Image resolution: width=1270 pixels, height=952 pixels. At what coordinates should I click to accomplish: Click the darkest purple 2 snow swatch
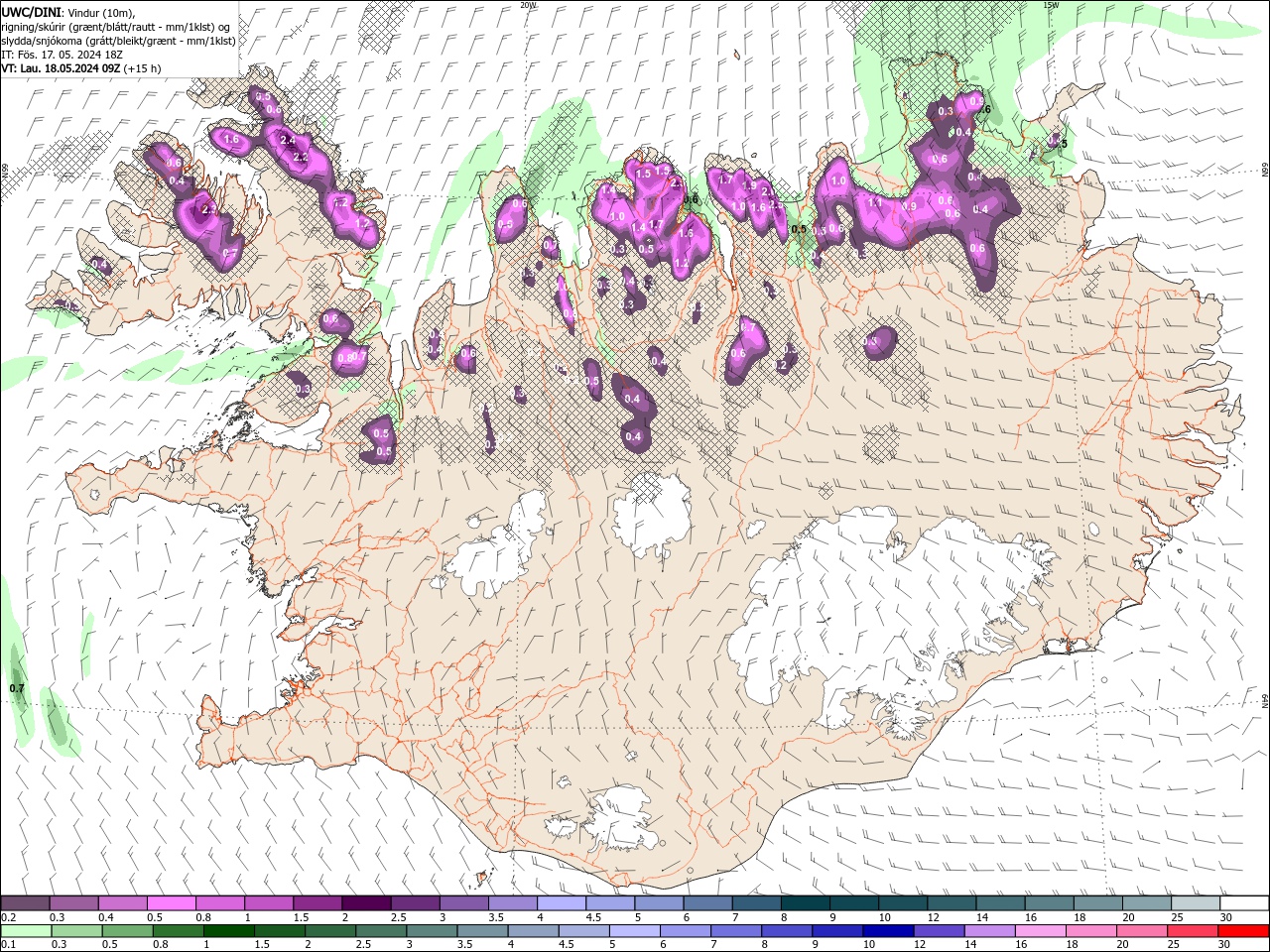point(366,903)
